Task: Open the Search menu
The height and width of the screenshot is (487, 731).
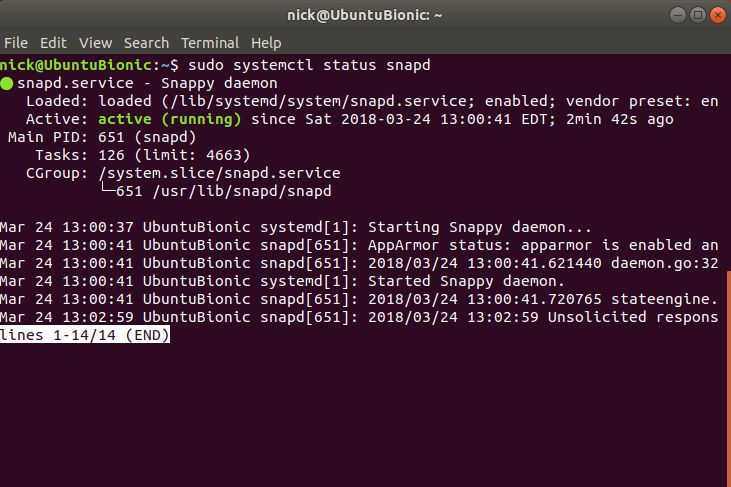Action: (x=146, y=43)
